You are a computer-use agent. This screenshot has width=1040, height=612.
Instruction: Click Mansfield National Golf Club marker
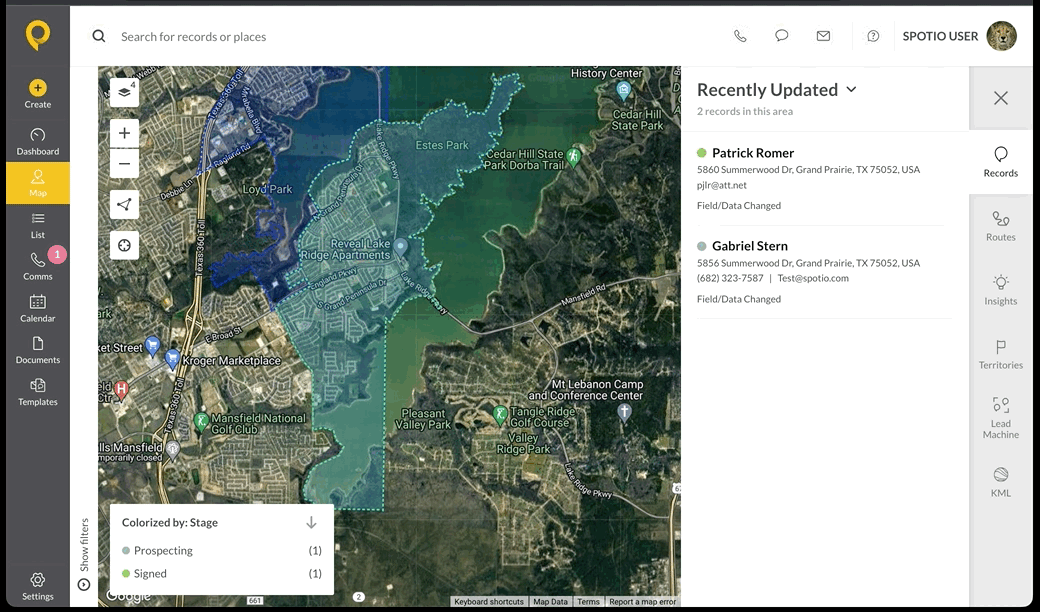201,420
